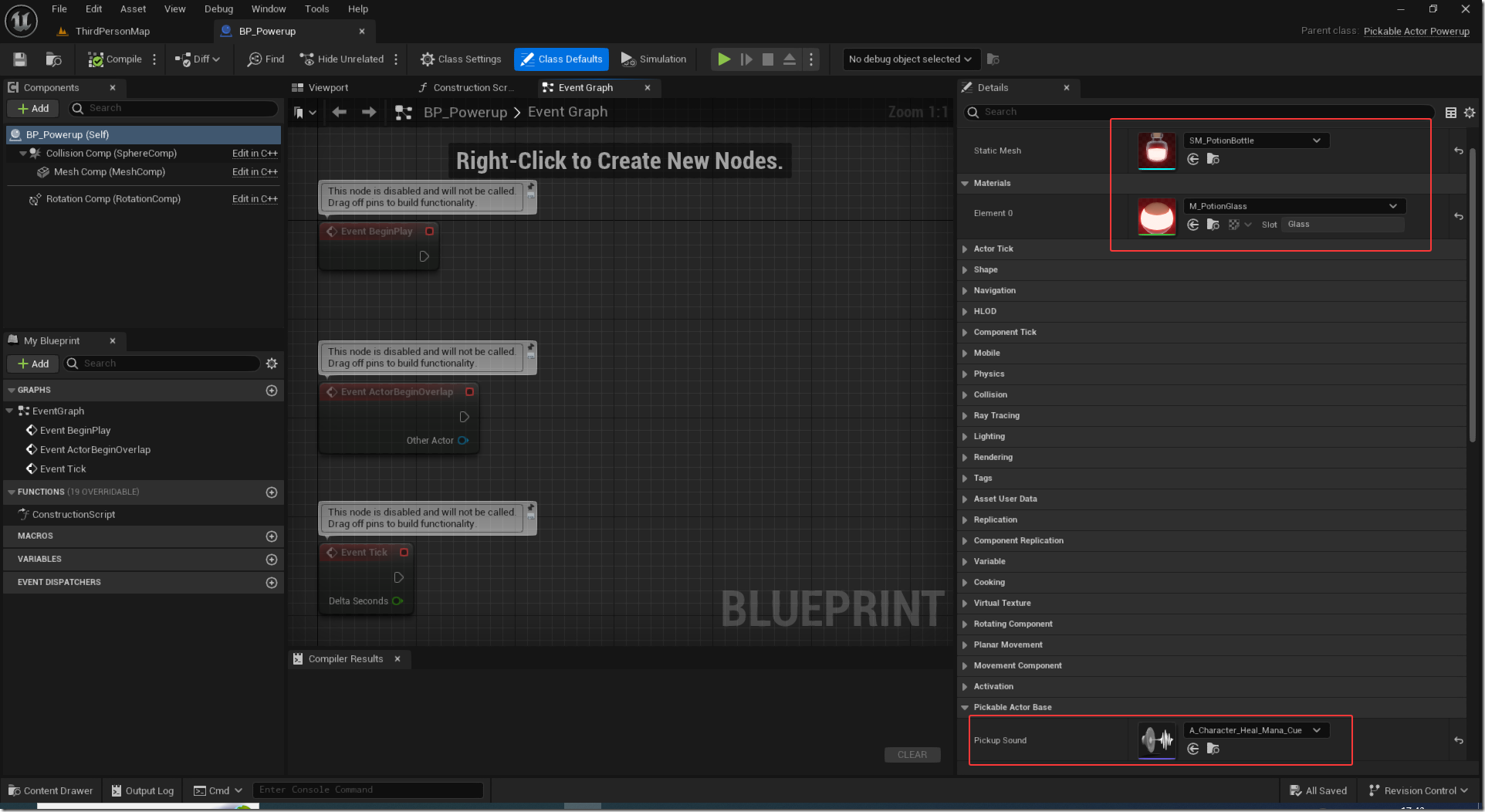Viewport: 1485px width, 812px height.
Task: Click the Stop playback button
Action: [x=768, y=59]
